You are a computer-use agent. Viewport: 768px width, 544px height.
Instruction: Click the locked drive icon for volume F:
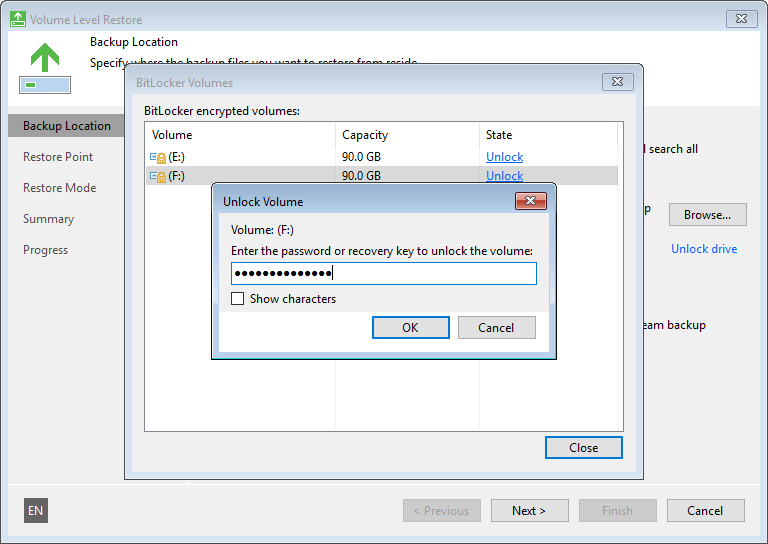[158, 176]
